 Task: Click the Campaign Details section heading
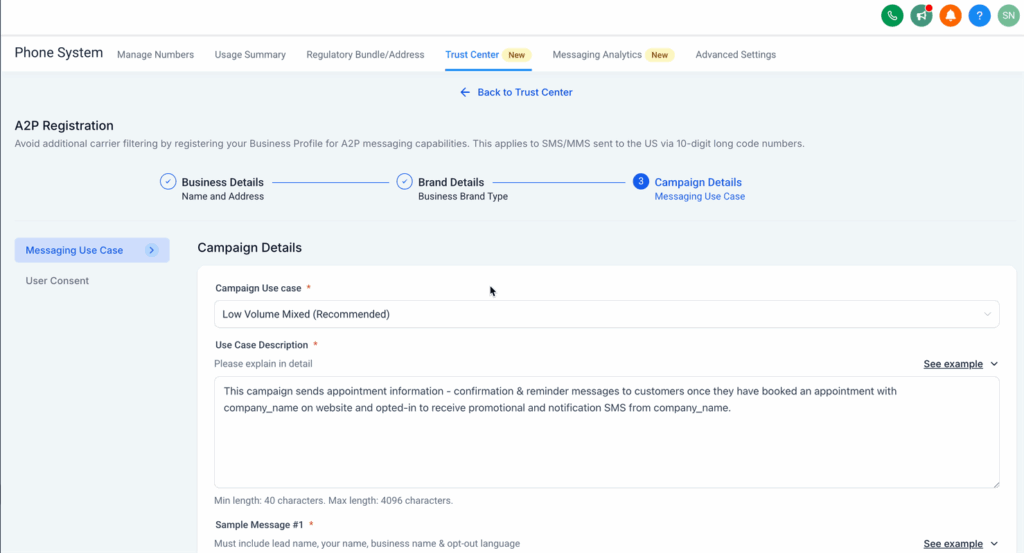tap(249, 247)
